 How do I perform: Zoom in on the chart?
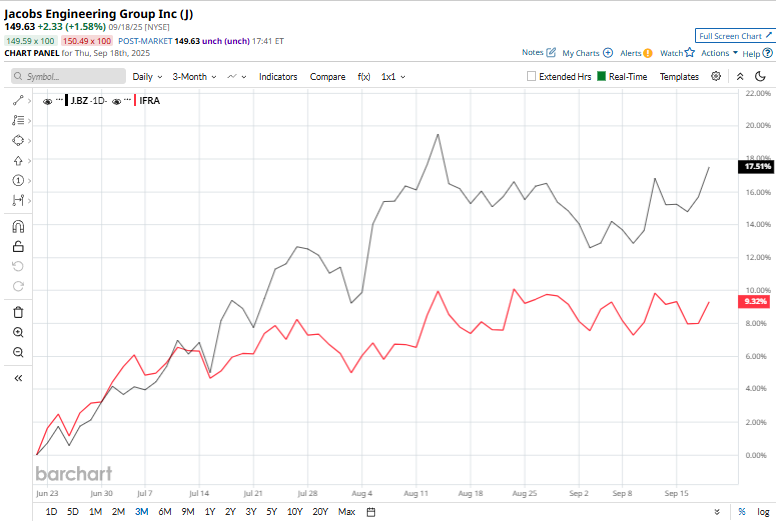(x=18, y=332)
